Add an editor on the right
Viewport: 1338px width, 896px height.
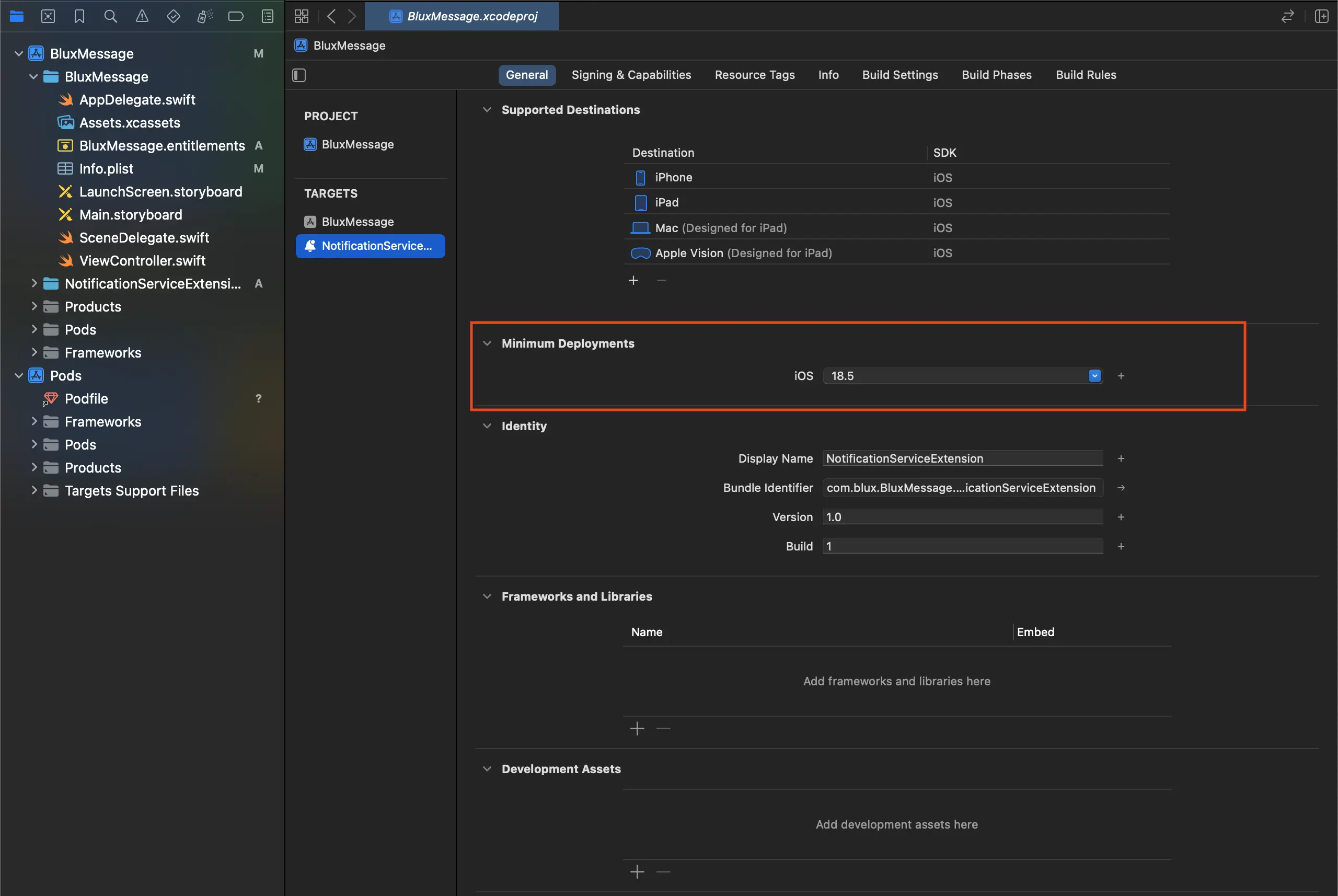tap(1321, 16)
